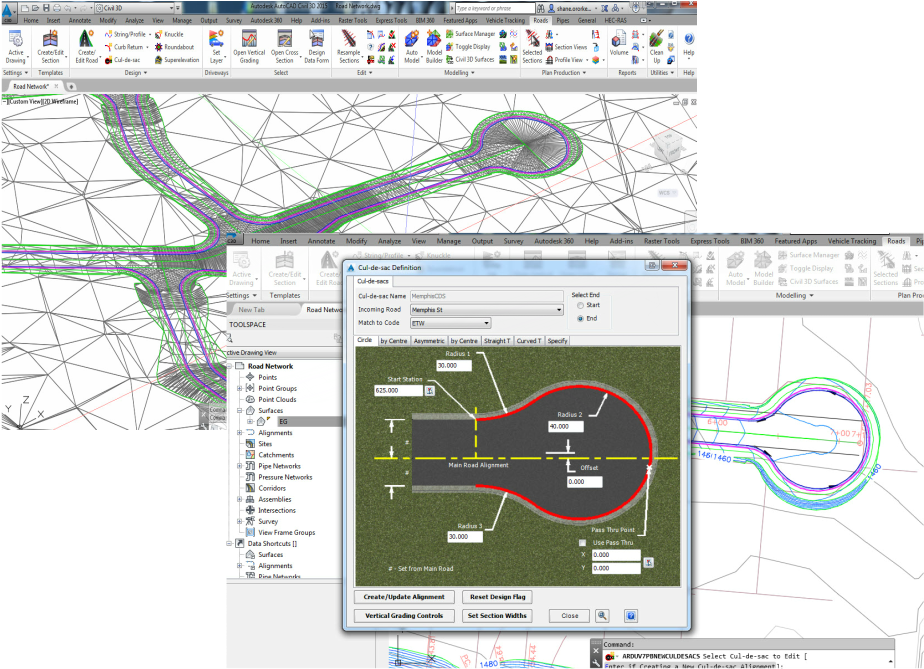Enable the Use Pass Thru checkbox

[x=583, y=542]
